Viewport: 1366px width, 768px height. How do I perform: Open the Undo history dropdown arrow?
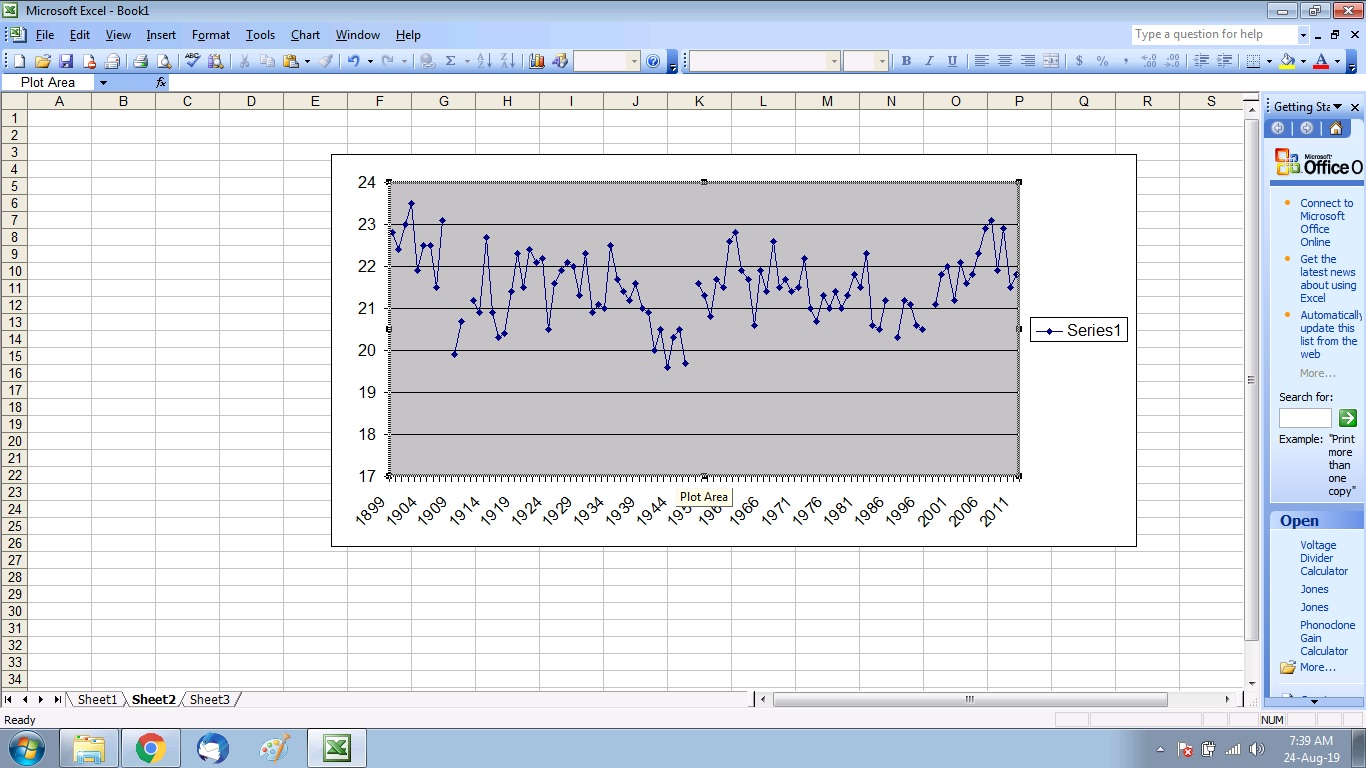click(x=370, y=61)
